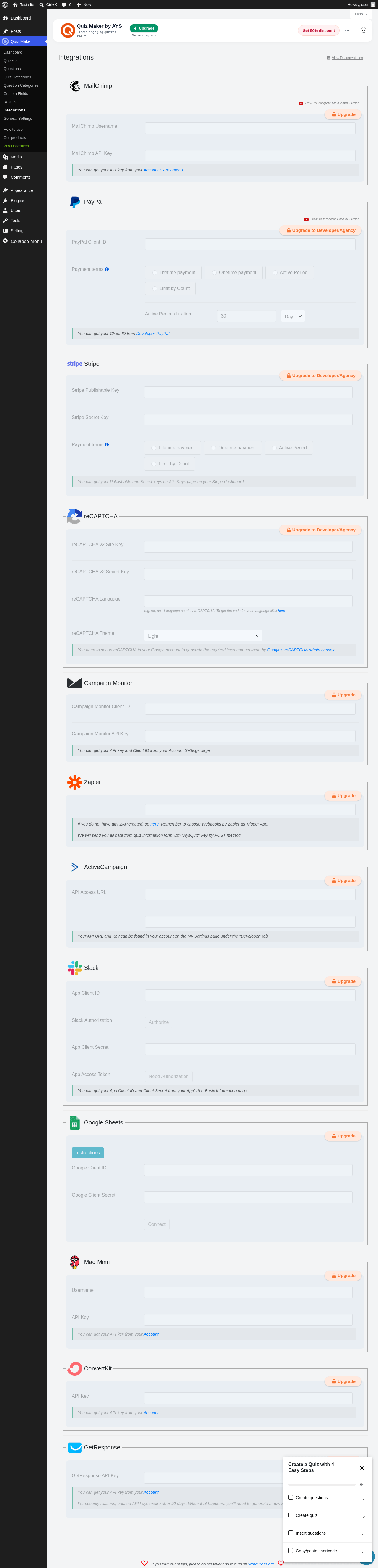Click the comments bubble icon in admin bar
The height and width of the screenshot is (1568, 378).
coord(64,5)
